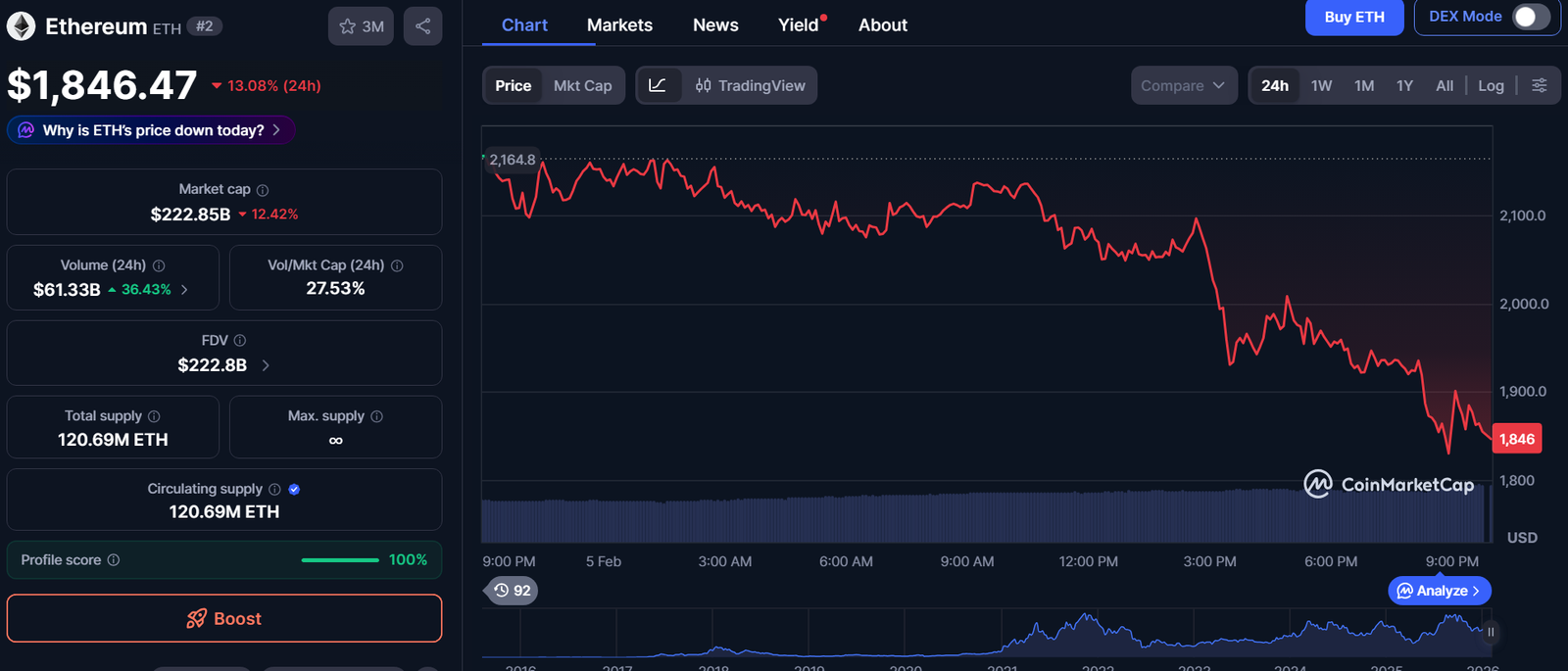Select the line chart view icon
1568x671 pixels.
(x=658, y=85)
